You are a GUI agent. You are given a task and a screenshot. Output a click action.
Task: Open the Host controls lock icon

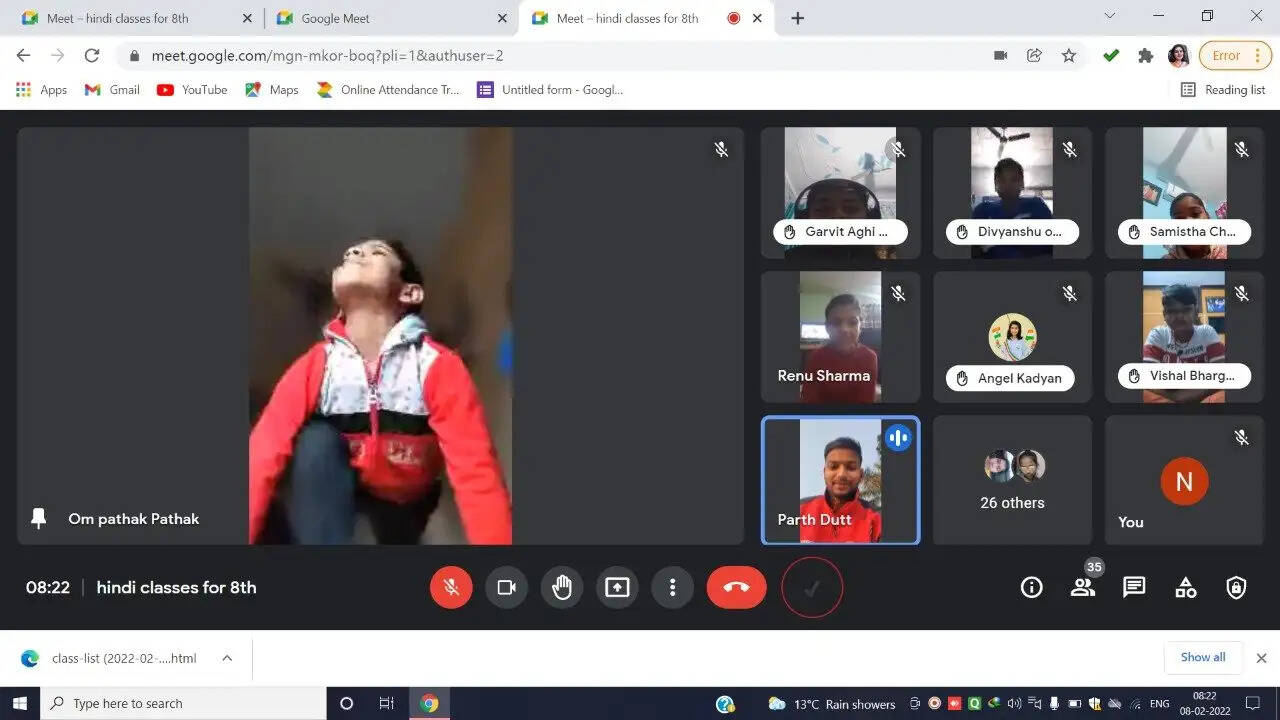tap(1236, 587)
